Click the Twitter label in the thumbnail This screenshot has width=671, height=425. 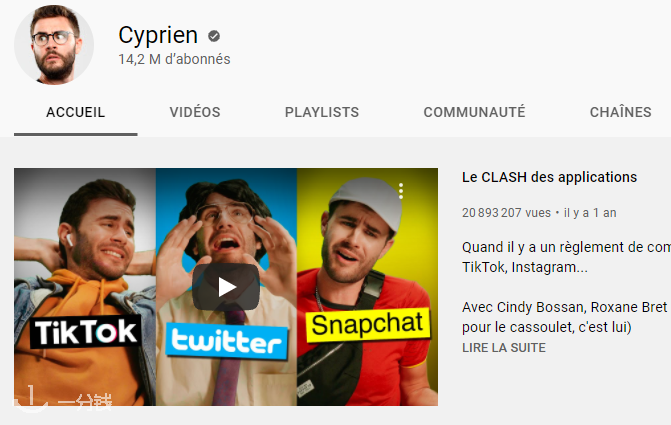tap(226, 341)
